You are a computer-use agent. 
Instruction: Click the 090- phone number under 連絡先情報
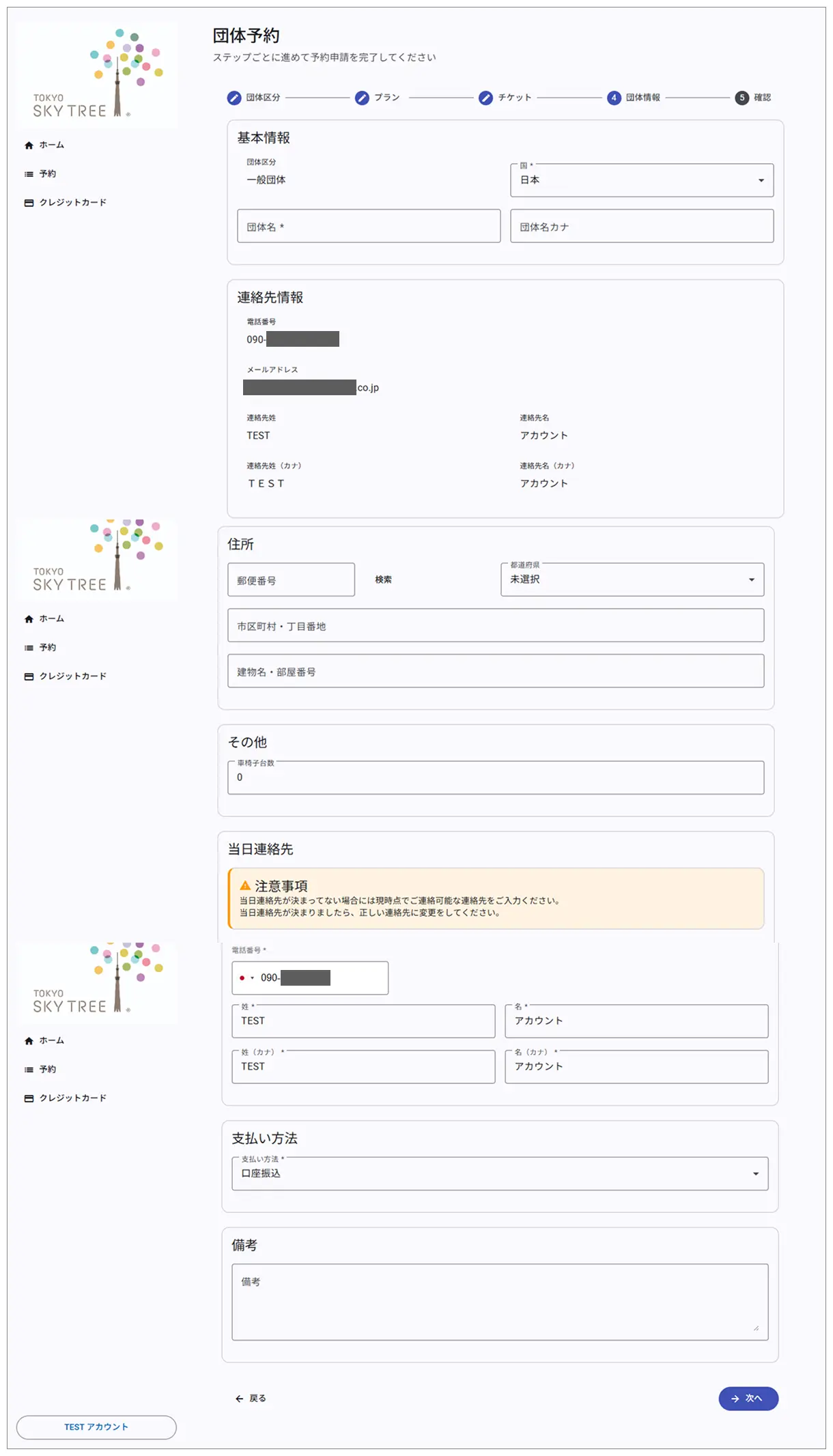point(293,339)
